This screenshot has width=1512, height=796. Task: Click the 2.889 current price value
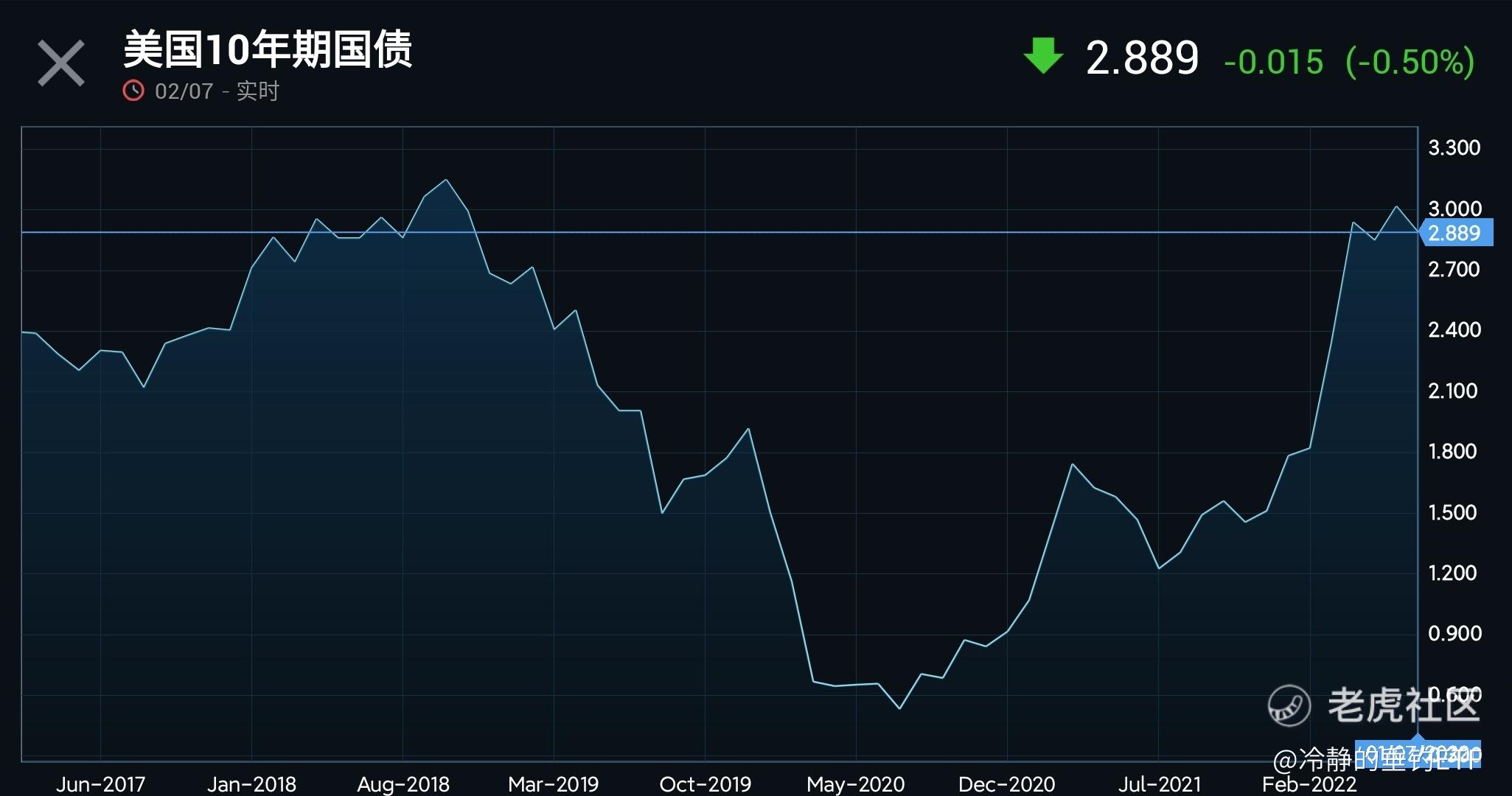coord(1142,58)
